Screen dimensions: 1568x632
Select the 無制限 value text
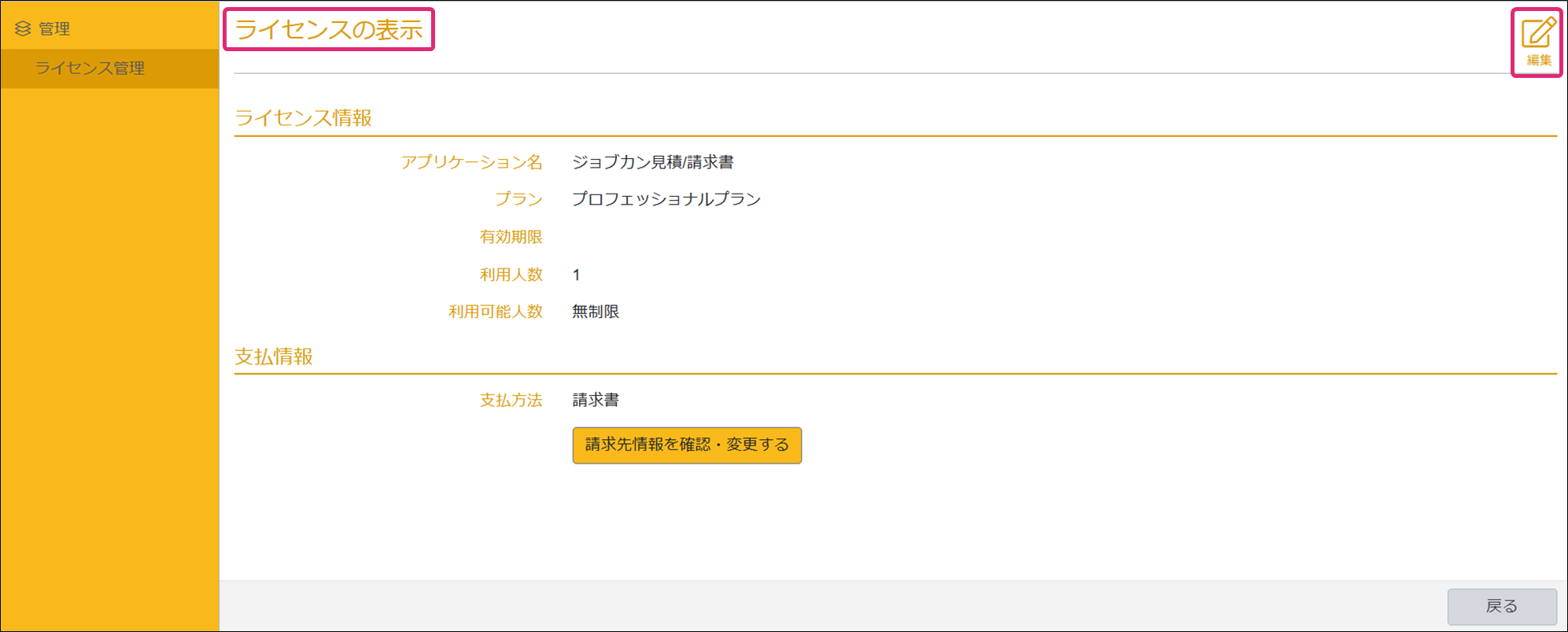(x=596, y=312)
